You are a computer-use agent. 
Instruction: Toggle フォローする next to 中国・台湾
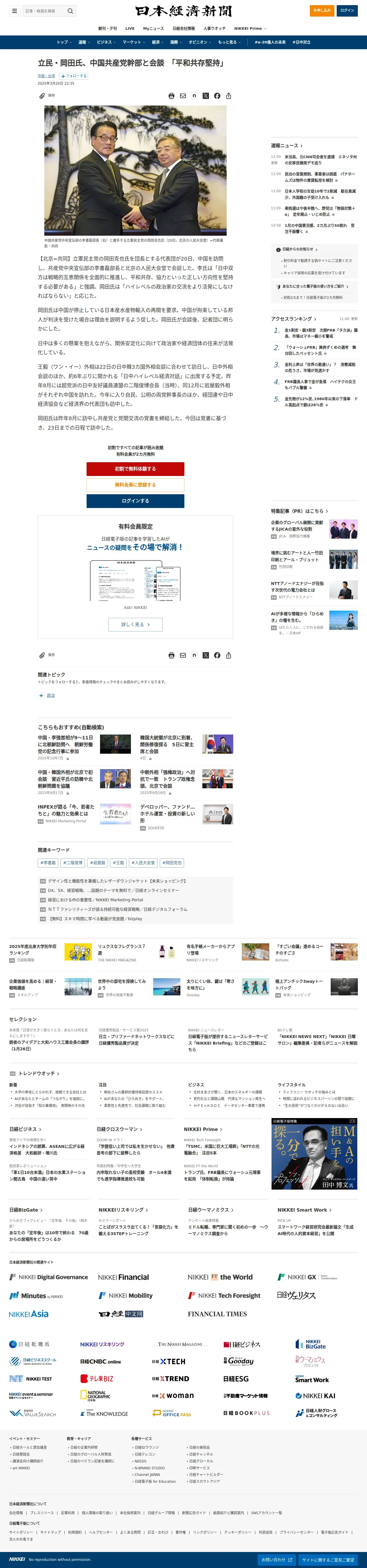[x=73, y=76]
